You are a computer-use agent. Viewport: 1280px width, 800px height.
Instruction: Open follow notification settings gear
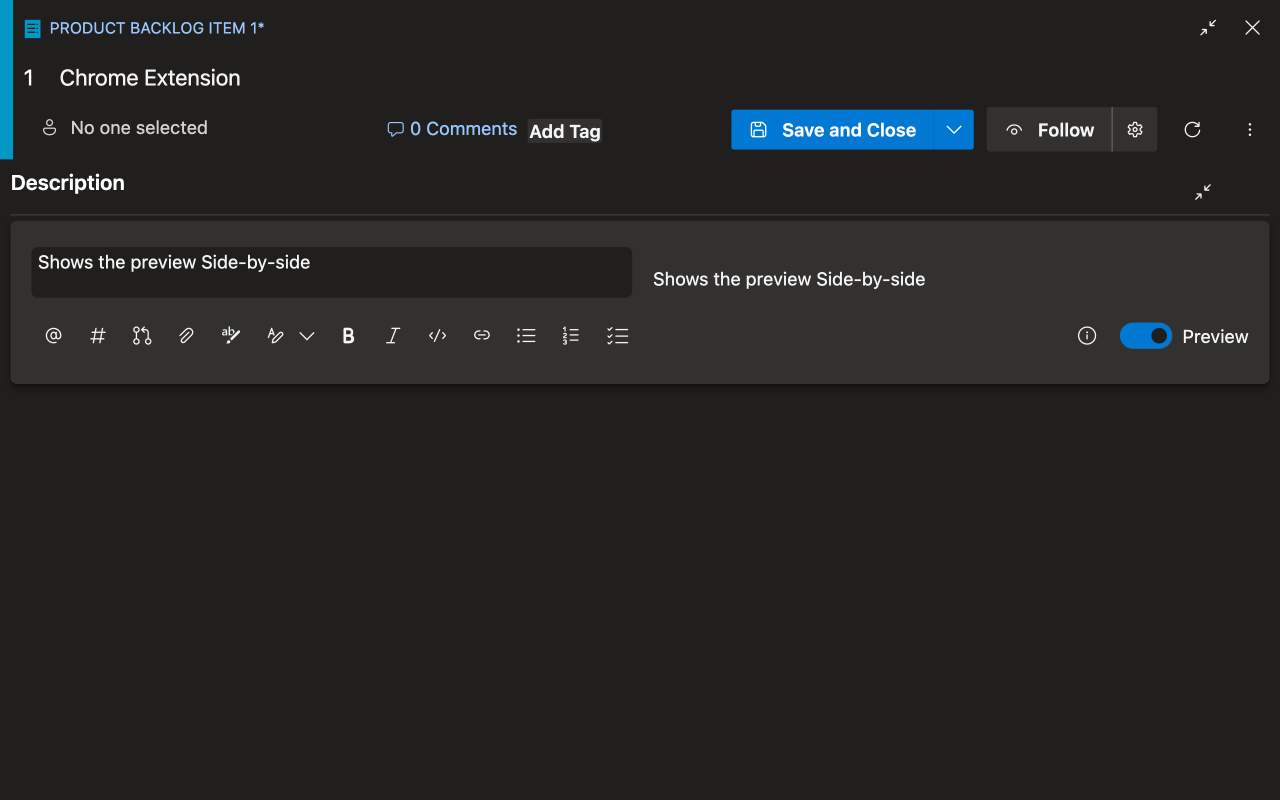(1135, 130)
